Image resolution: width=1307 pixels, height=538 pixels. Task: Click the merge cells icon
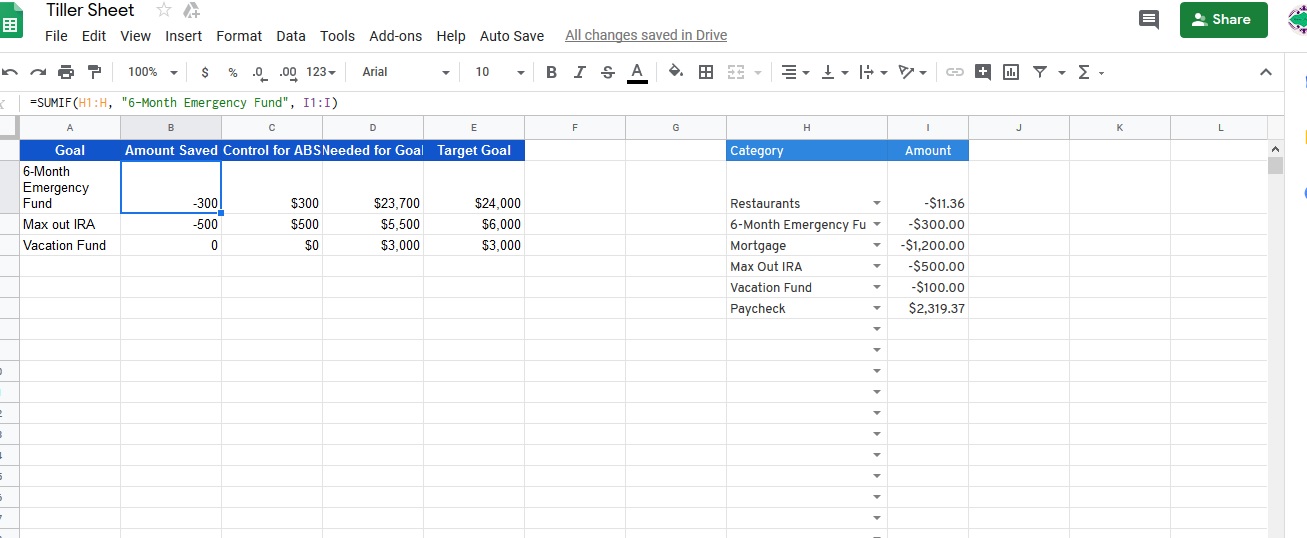tap(735, 72)
